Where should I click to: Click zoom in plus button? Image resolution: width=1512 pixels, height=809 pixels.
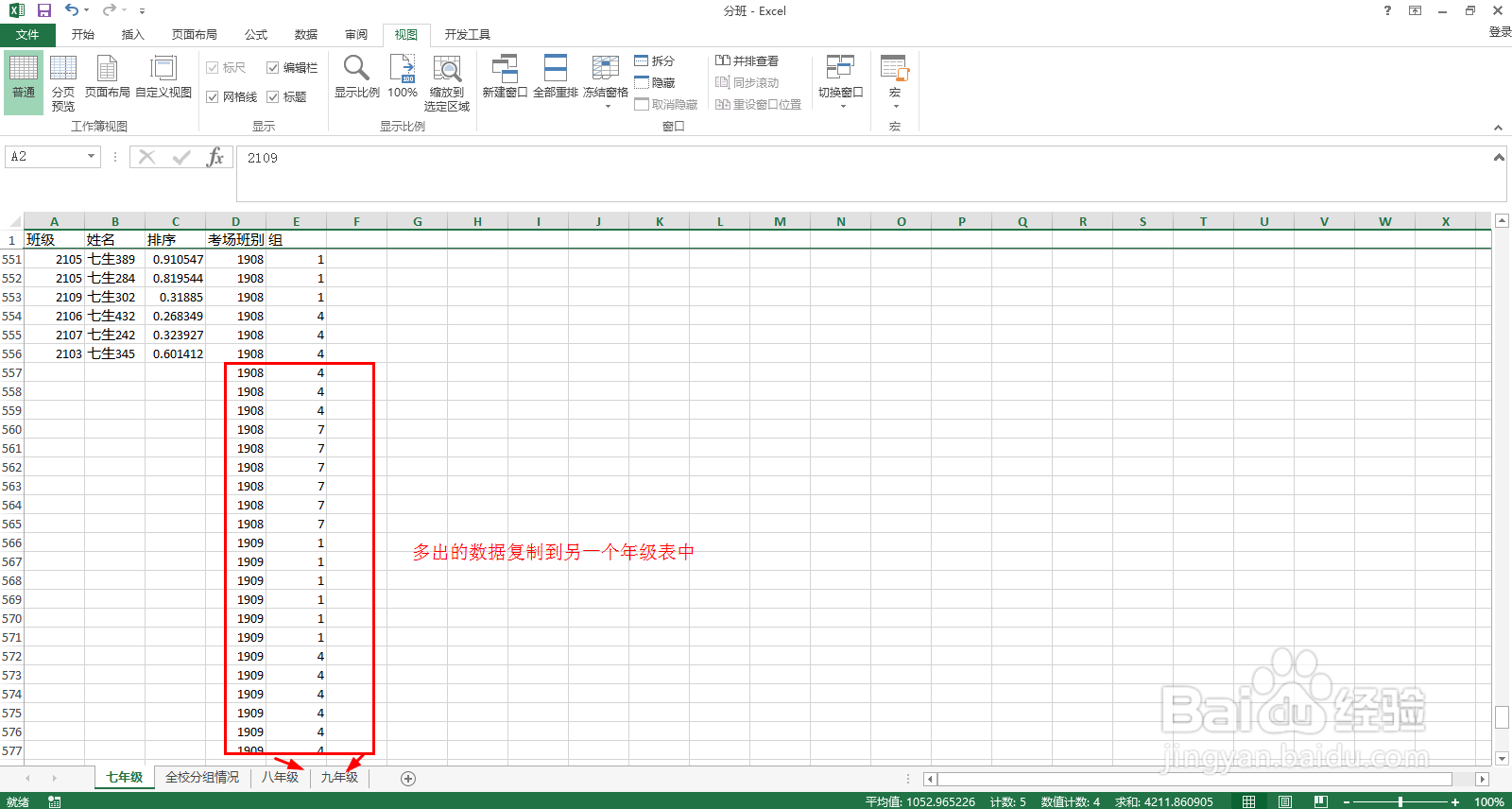click(x=1455, y=801)
